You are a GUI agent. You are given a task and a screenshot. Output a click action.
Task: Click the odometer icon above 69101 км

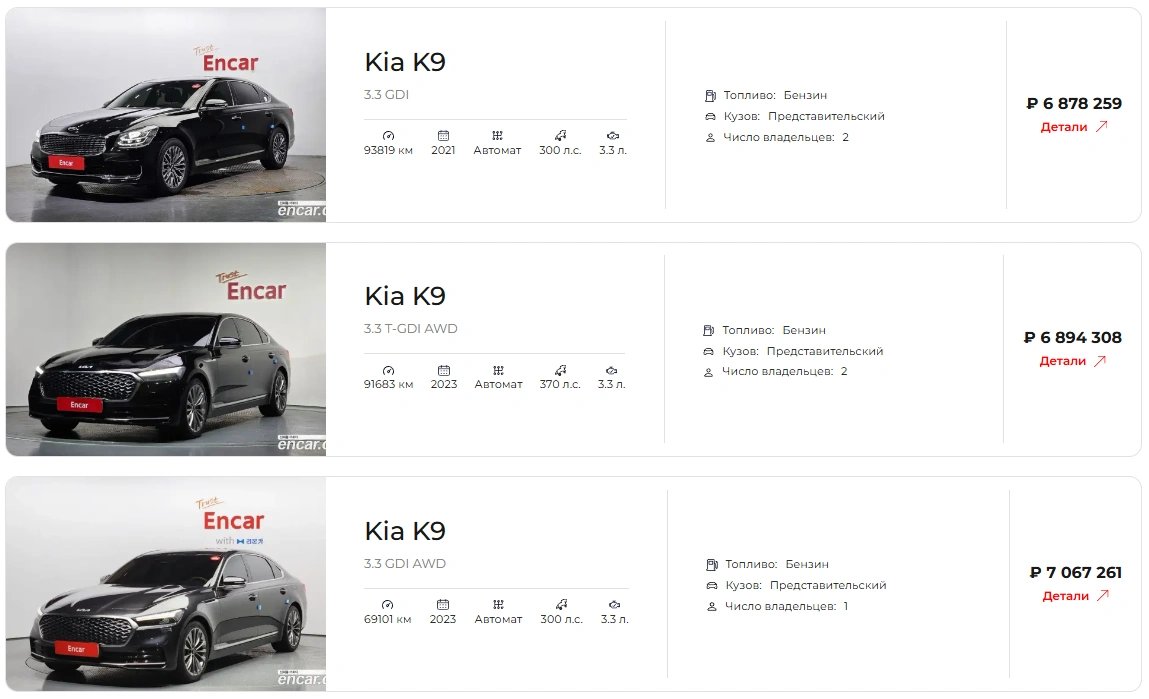[388, 604]
